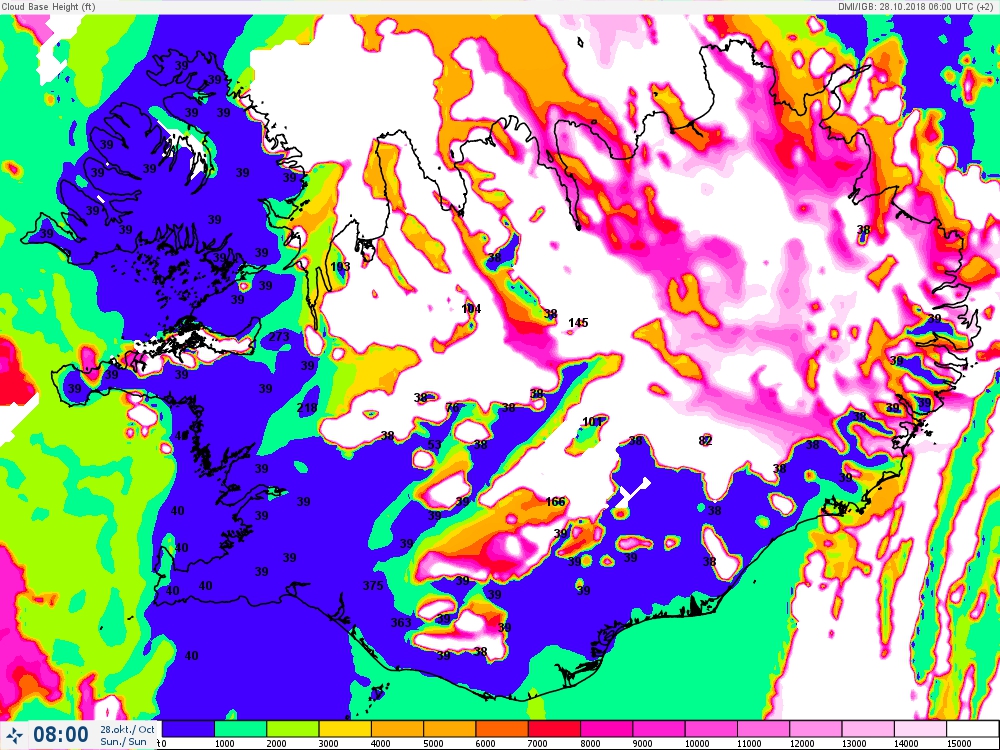This screenshot has width=1000, height=750.
Task: Select the magenta swatch for 8000–9000 ft
Action: coord(607,729)
